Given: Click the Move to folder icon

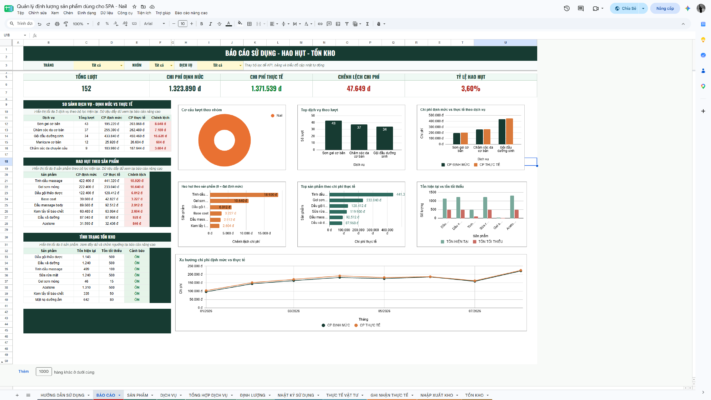Looking at the screenshot, I should point(143,7).
